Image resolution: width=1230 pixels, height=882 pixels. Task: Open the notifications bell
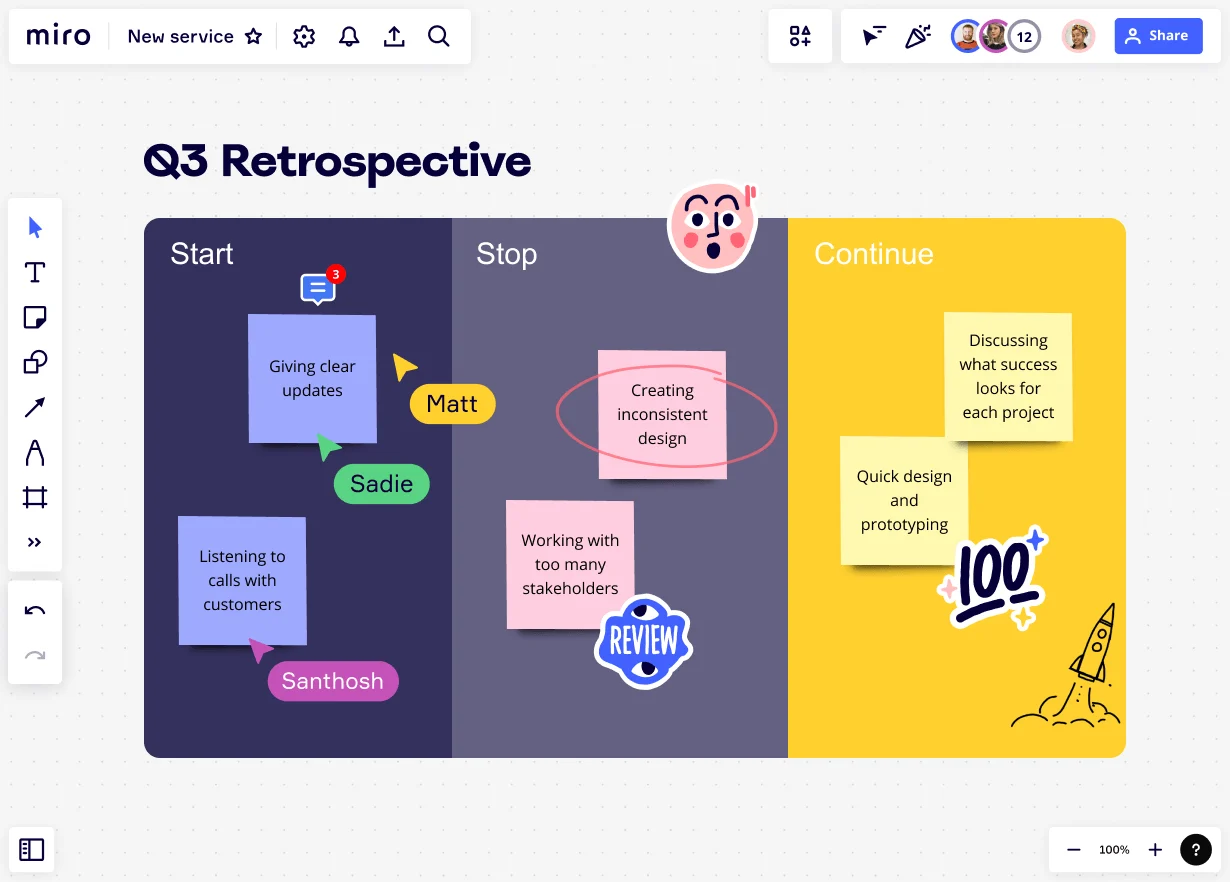(x=349, y=36)
